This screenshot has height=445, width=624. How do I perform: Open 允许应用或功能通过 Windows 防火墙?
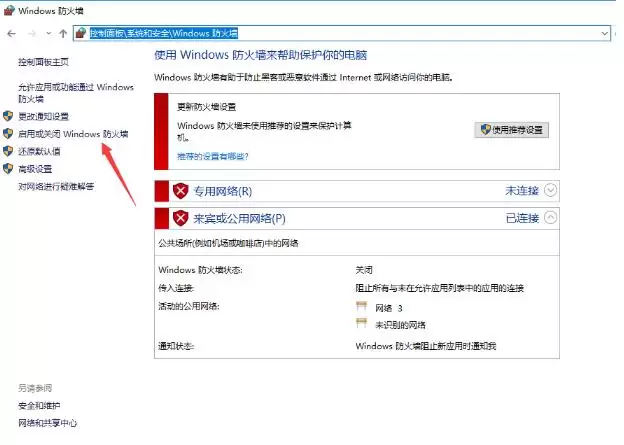76,93
